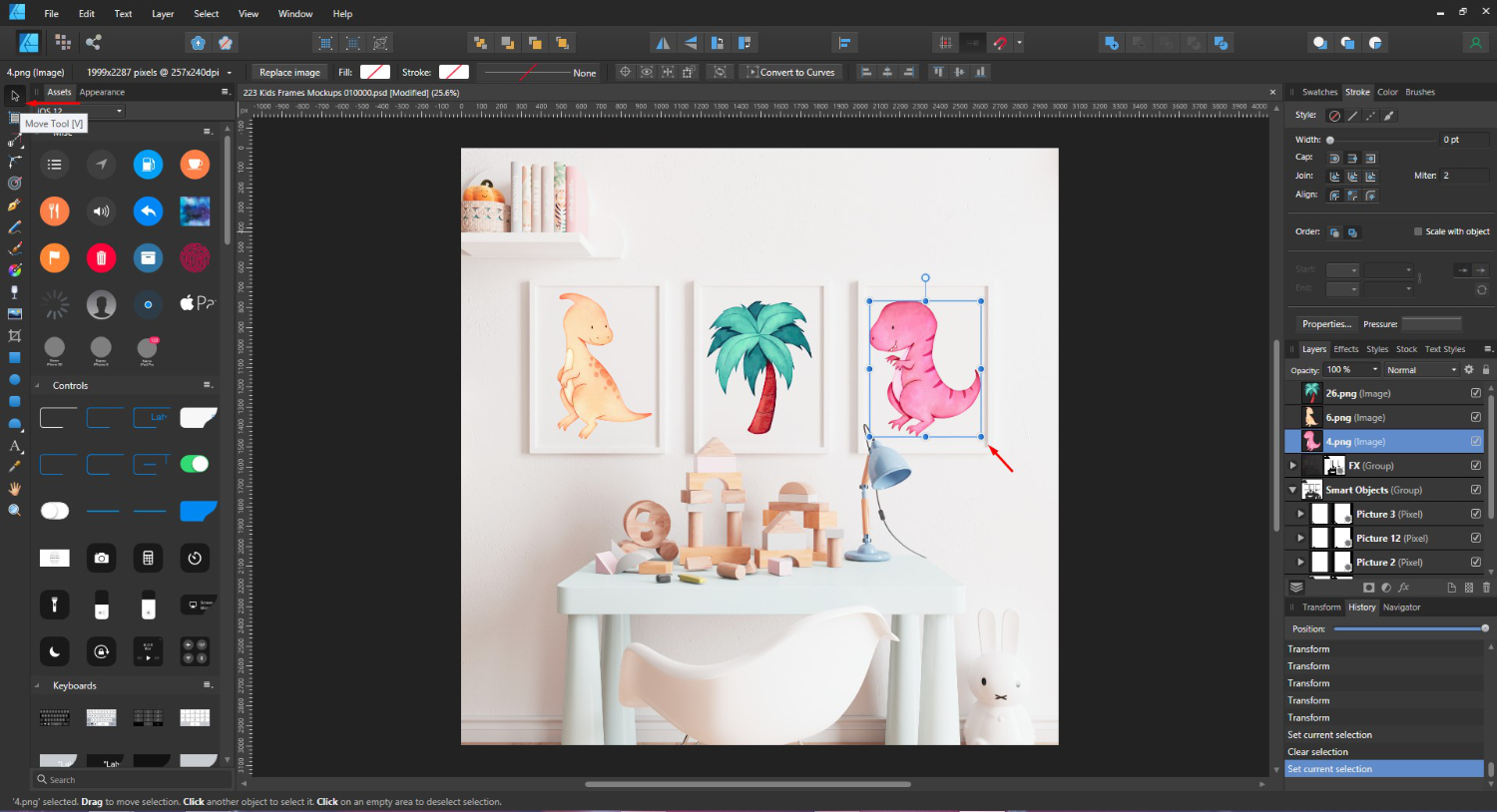Click the Adjustments icon in Layers panel

click(x=1386, y=588)
